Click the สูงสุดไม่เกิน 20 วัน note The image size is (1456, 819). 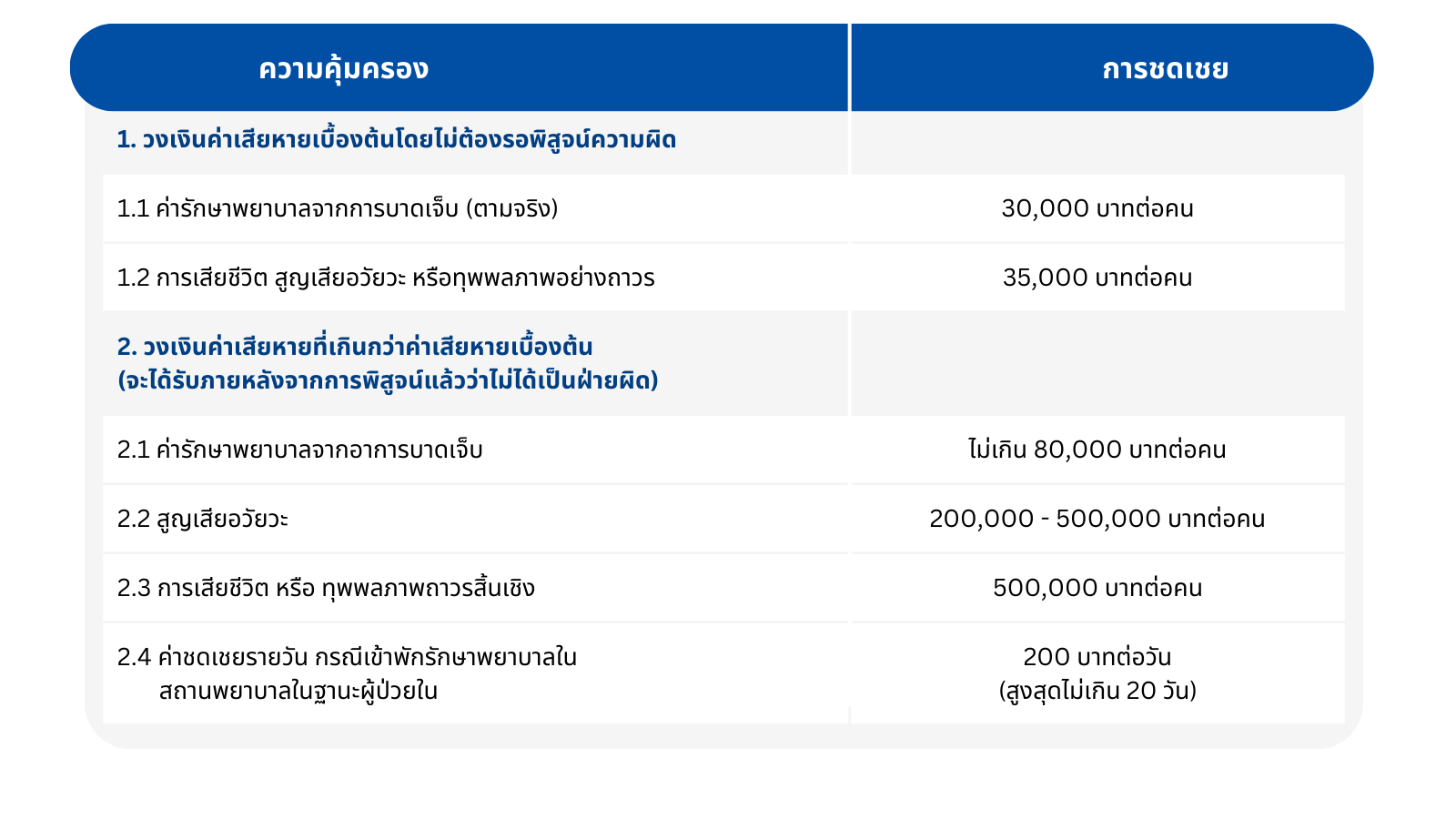pyautogui.click(x=1097, y=691)
